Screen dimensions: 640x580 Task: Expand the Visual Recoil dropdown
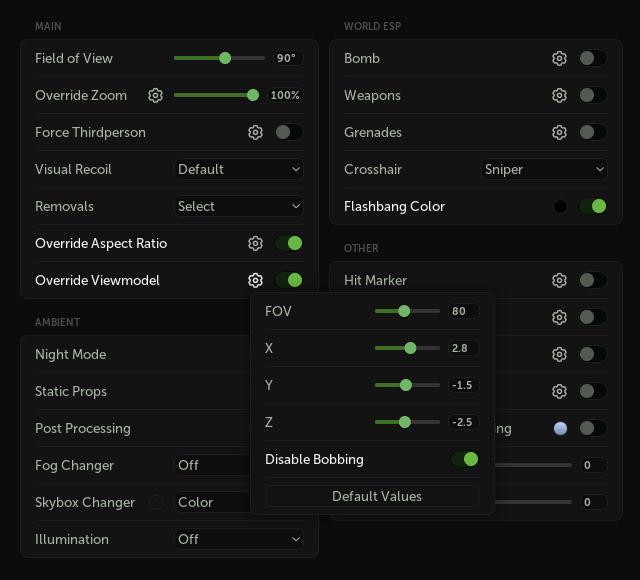tap(238, 170)
